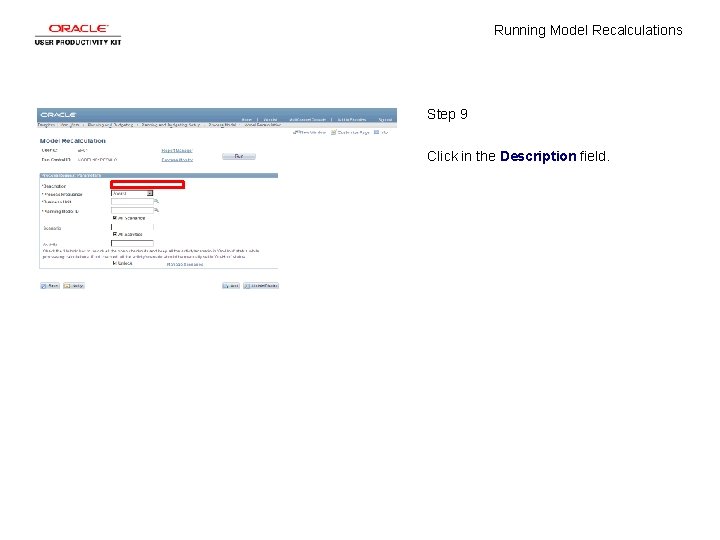The height and width of the screenshot is (540, 720).
Task: Click the Save button
Action: pyautogui.click(x=50, y=286)
